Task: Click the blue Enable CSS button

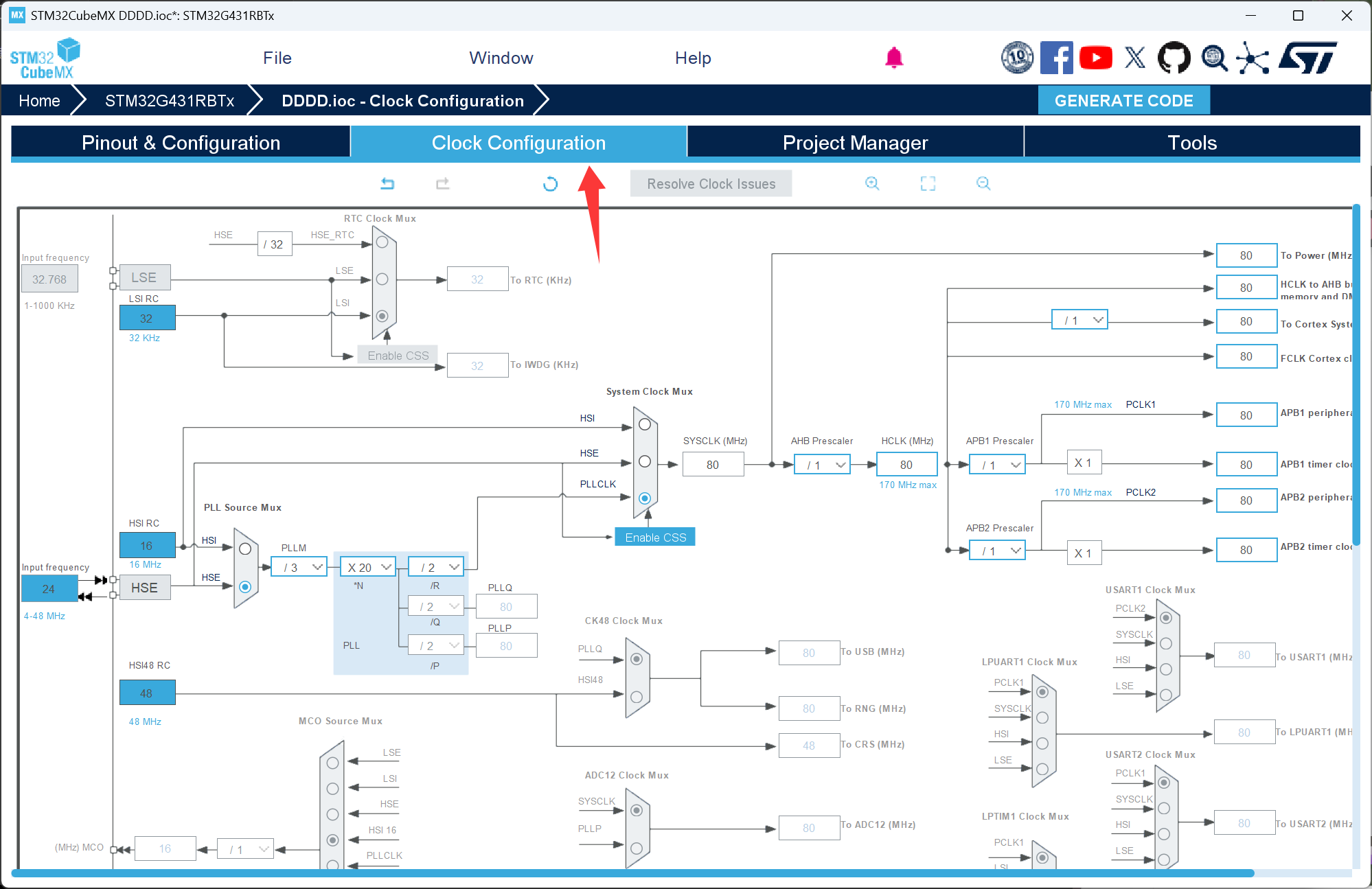Action: point(655,538)
